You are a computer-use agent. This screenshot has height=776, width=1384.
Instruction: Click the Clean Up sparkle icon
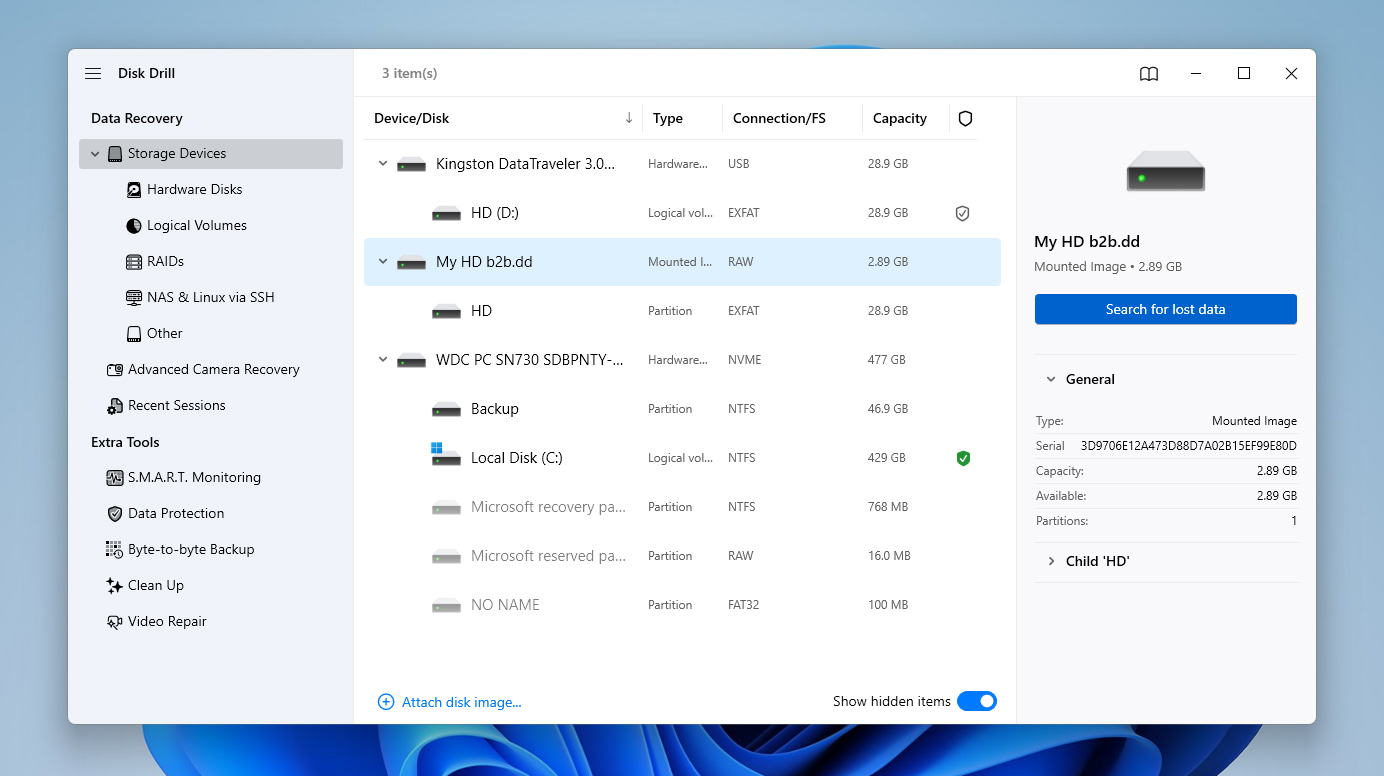pos(115,586)
